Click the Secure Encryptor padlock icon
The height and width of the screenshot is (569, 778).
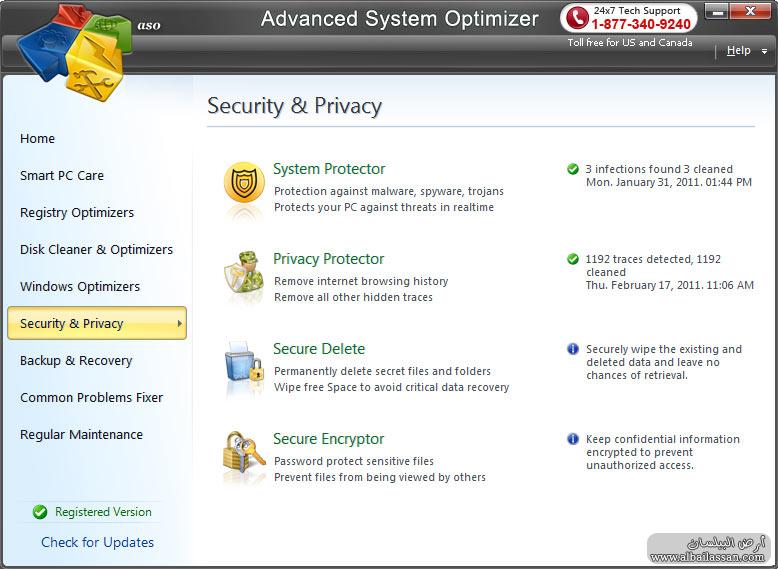[244, 451]
